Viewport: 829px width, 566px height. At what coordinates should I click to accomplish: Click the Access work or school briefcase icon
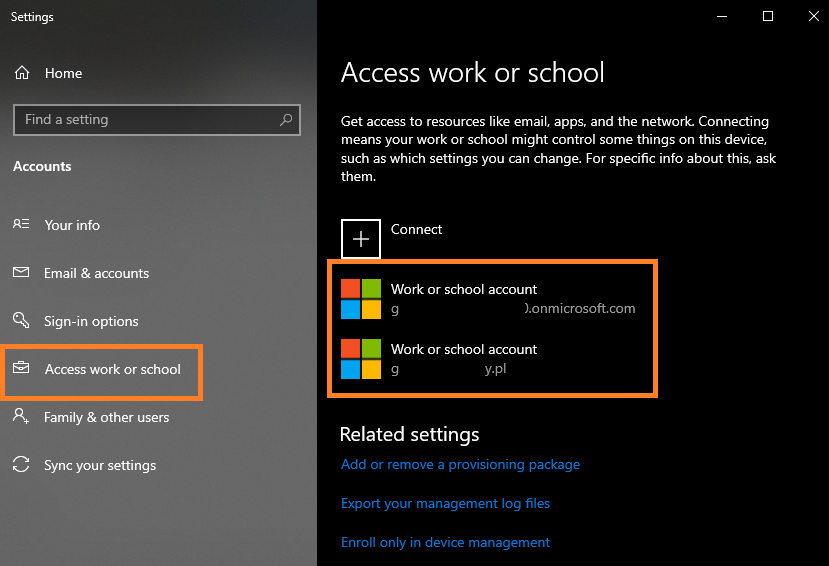pyautogui.click(x=21, y=367)
